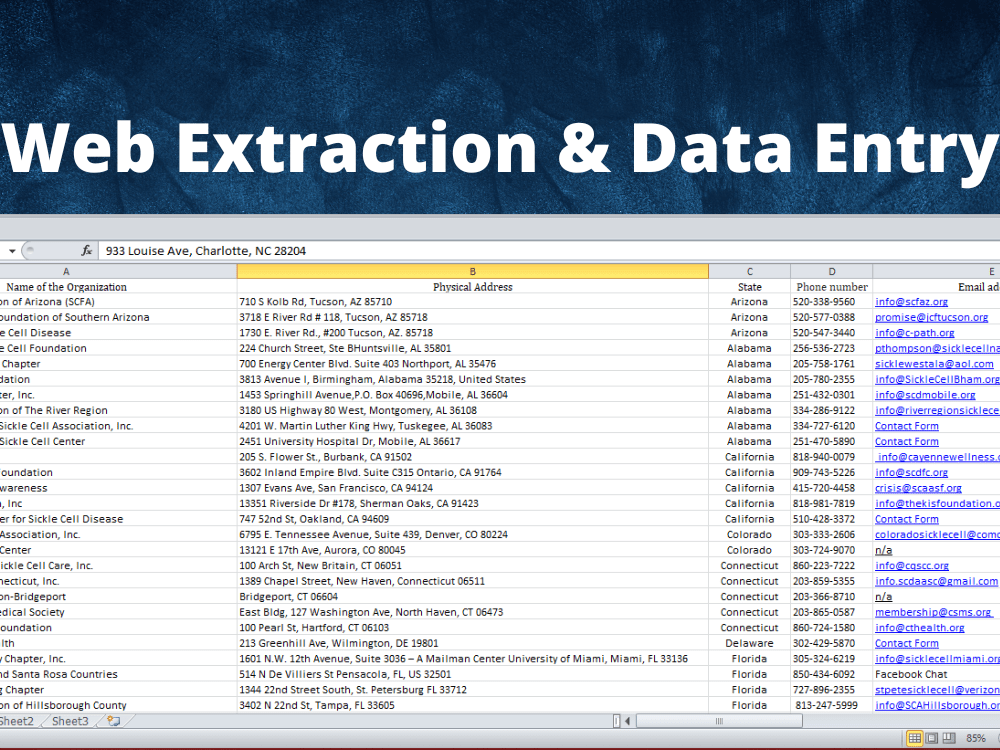Click the formula bar with Charlotte address
Viewport: 1000px width, 750px height.
pos(549,251)
